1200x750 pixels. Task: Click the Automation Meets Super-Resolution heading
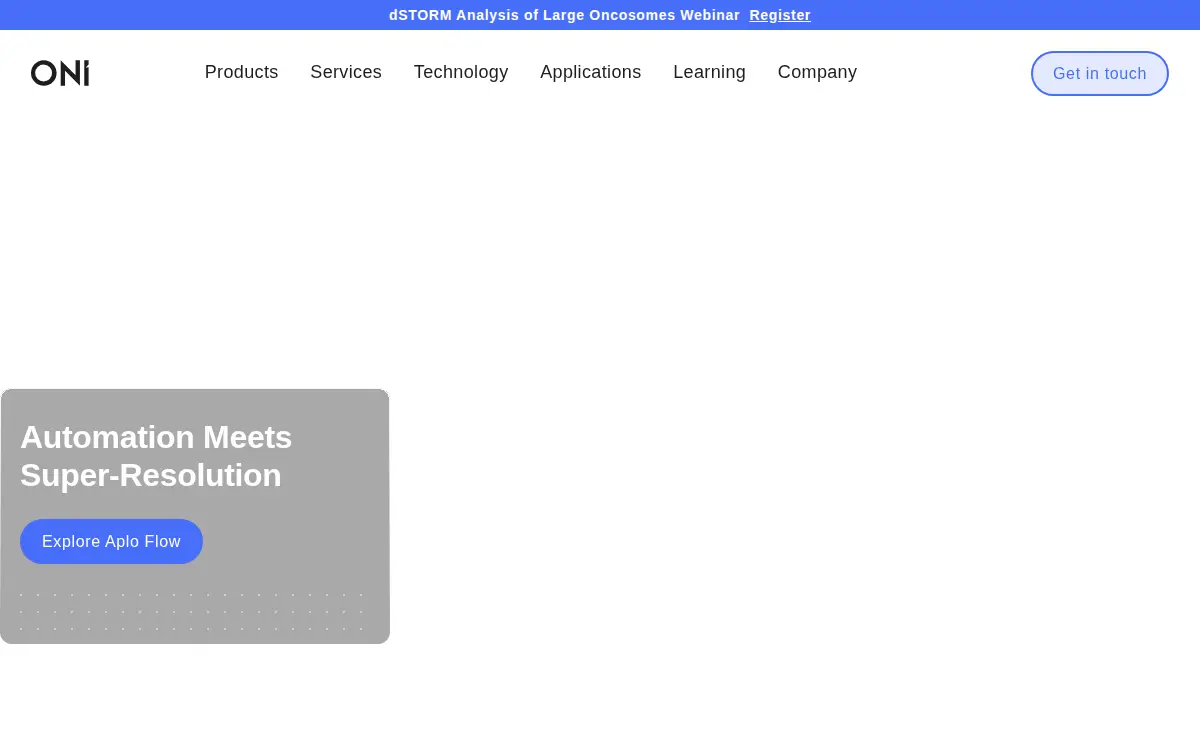pyautogui.click(x=156, y=456)
